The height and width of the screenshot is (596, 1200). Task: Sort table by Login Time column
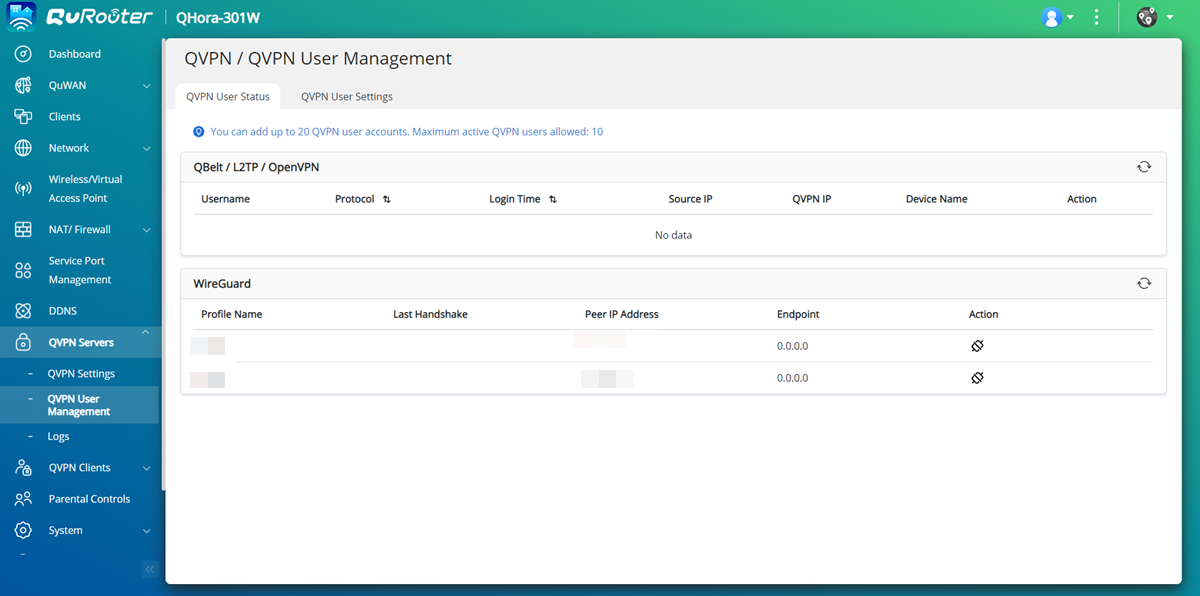553,200
